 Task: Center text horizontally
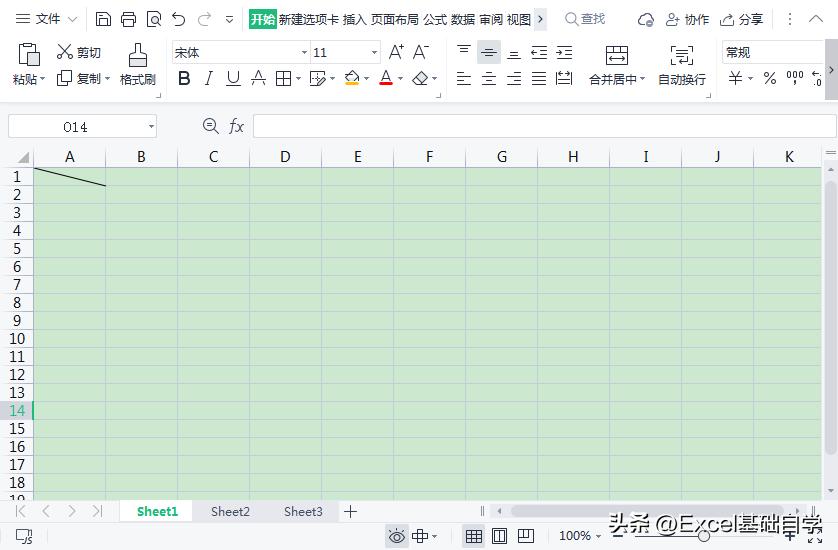[489, 79]
